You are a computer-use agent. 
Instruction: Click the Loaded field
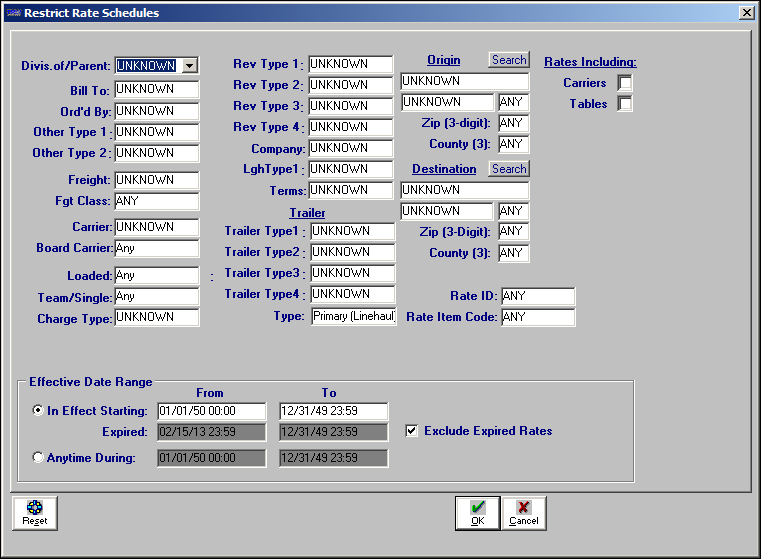click(157, 276)
